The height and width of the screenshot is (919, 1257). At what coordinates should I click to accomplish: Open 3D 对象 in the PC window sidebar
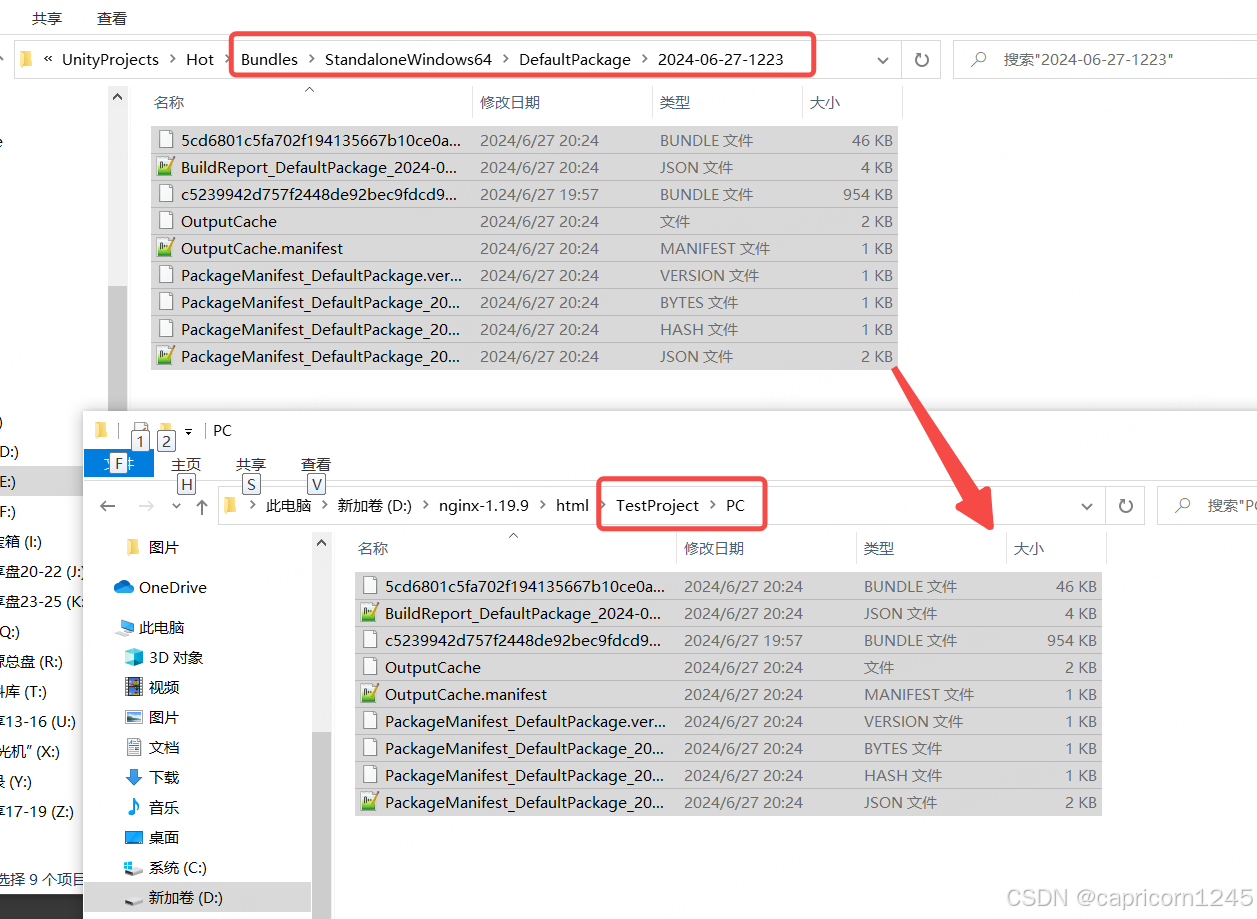pyautogui.click(x=176, y=657)
